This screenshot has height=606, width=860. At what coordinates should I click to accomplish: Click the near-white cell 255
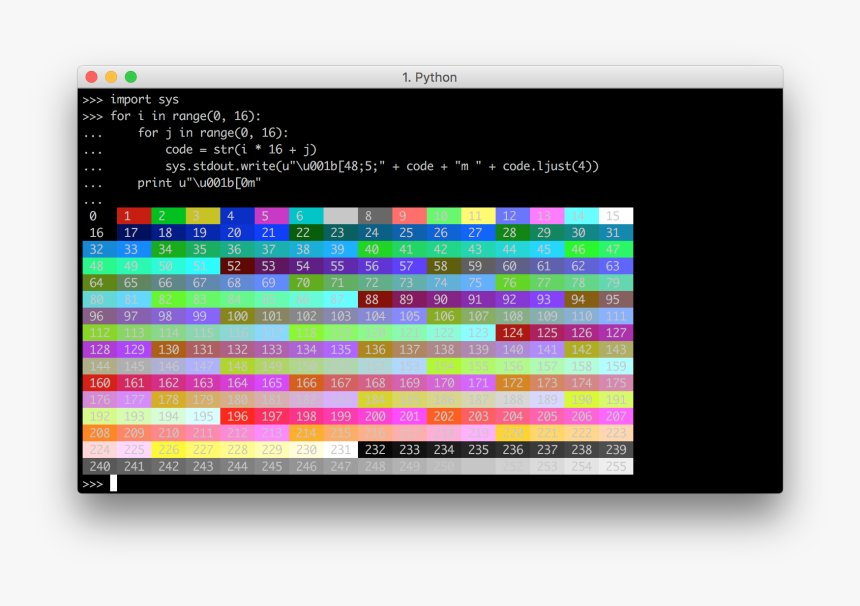616,467
